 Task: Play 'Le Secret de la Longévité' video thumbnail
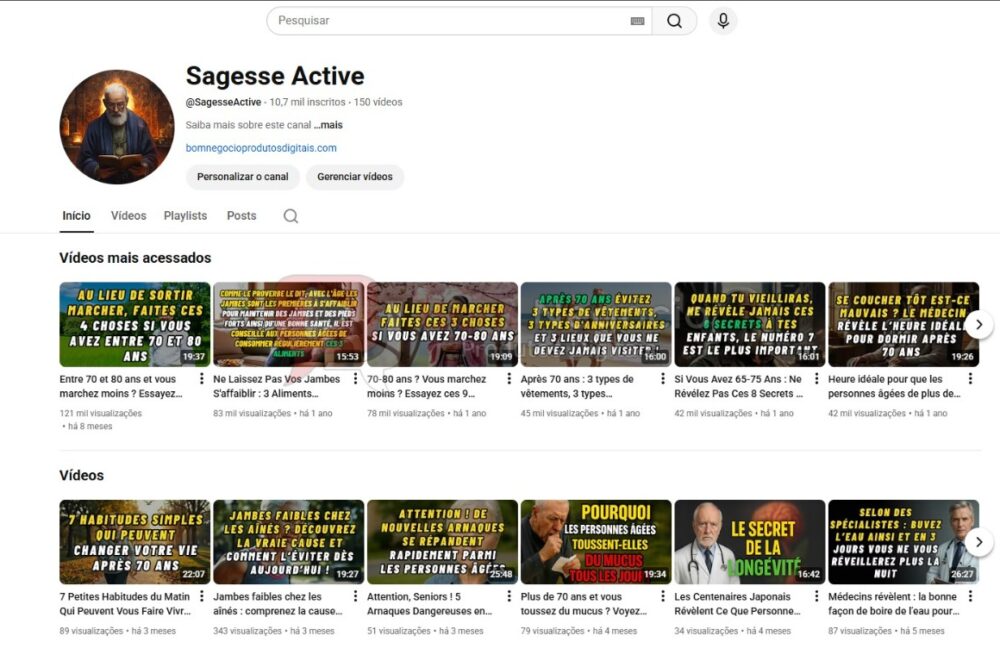click(749, 542)
